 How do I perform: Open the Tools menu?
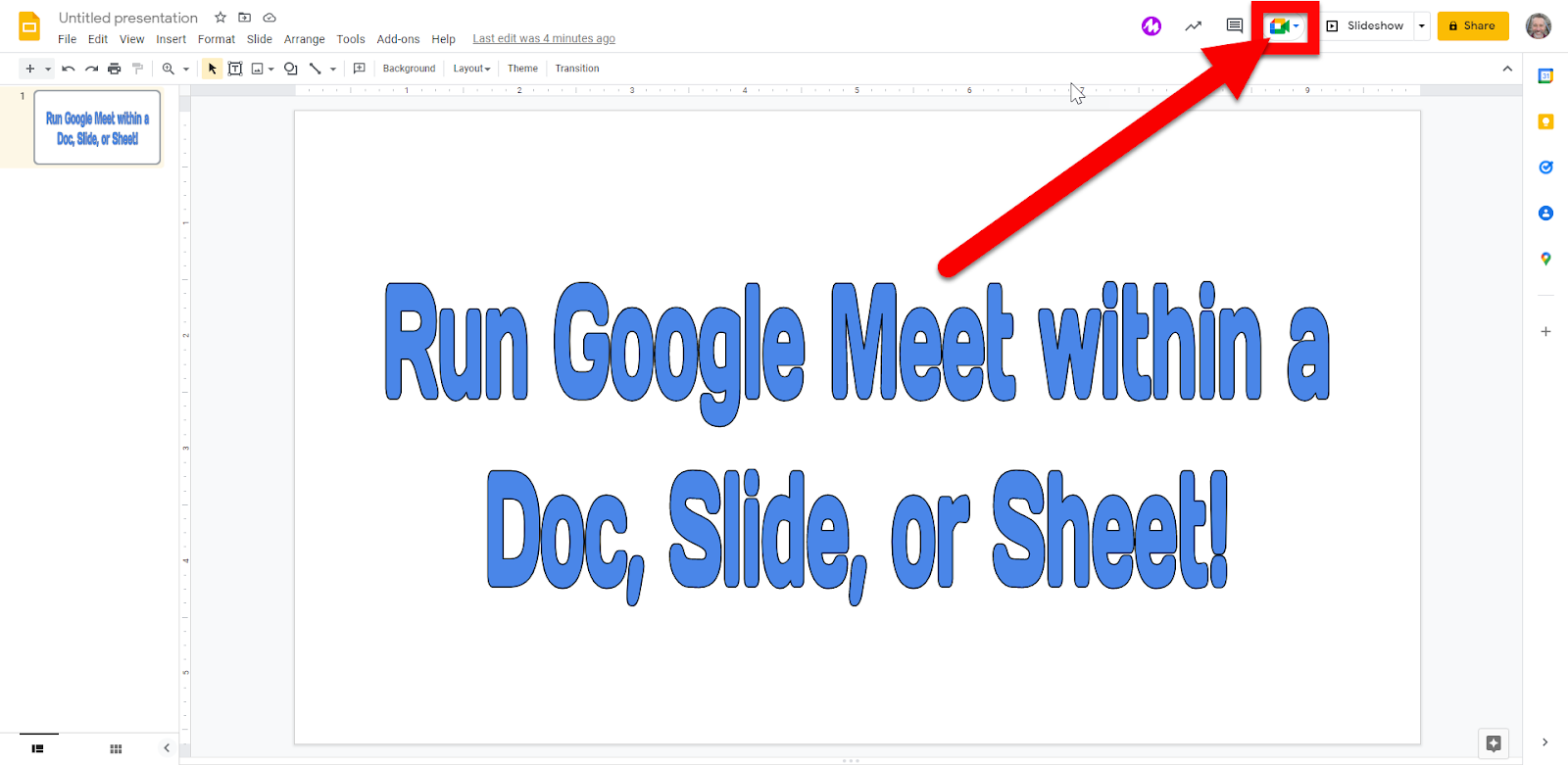point(351,39)
